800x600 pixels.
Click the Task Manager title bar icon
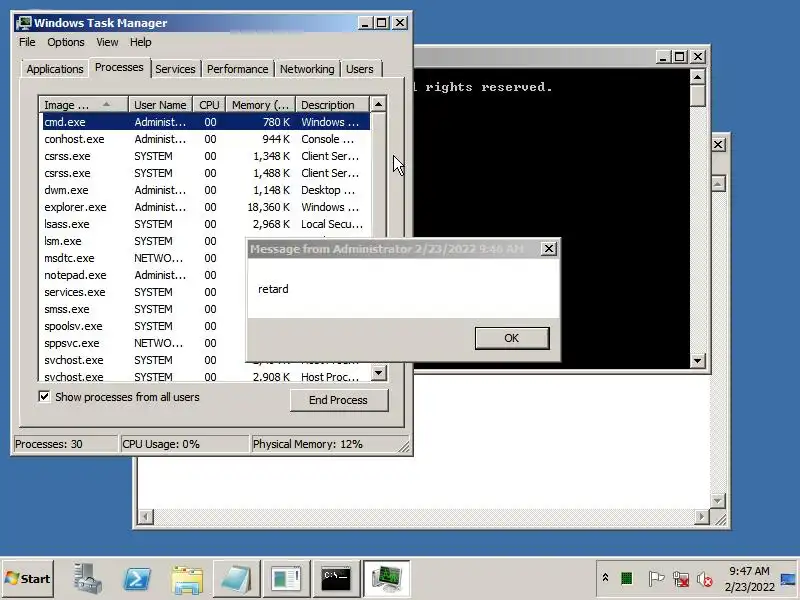[23, 23]
